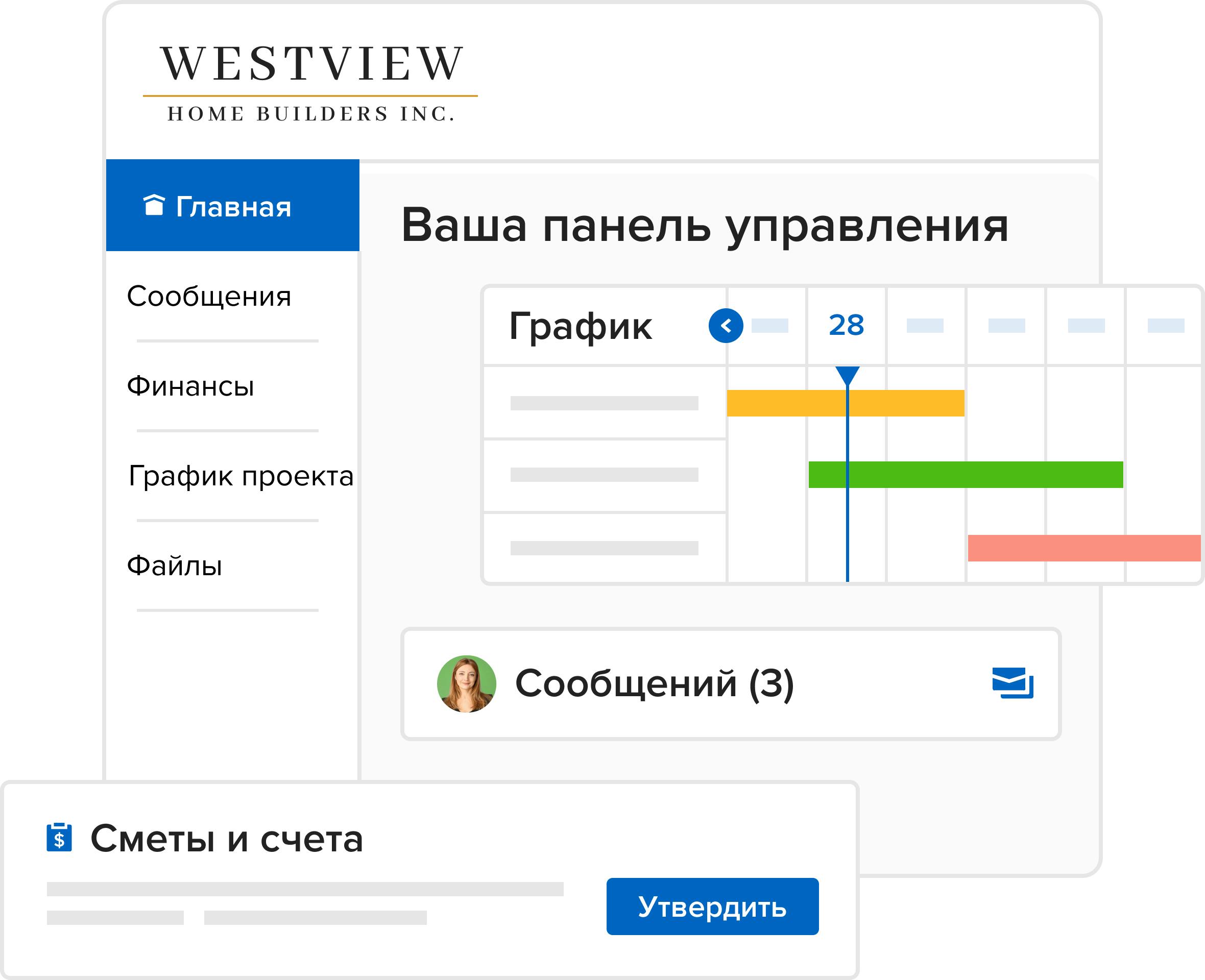Click the Утвердить approve button
The width and height of the screenshot is (1205, 980).
(713, 906)
